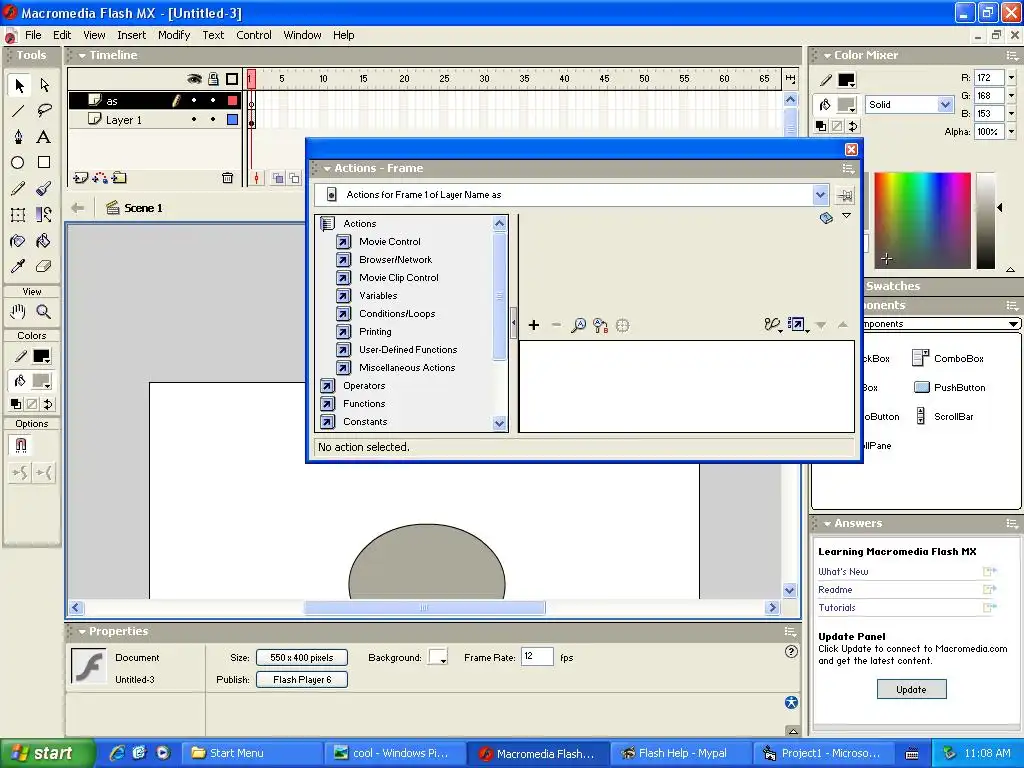Select the Paint Bucket tool
Image resolution: width=1024 pixels, height=768 pixels.
44,240
